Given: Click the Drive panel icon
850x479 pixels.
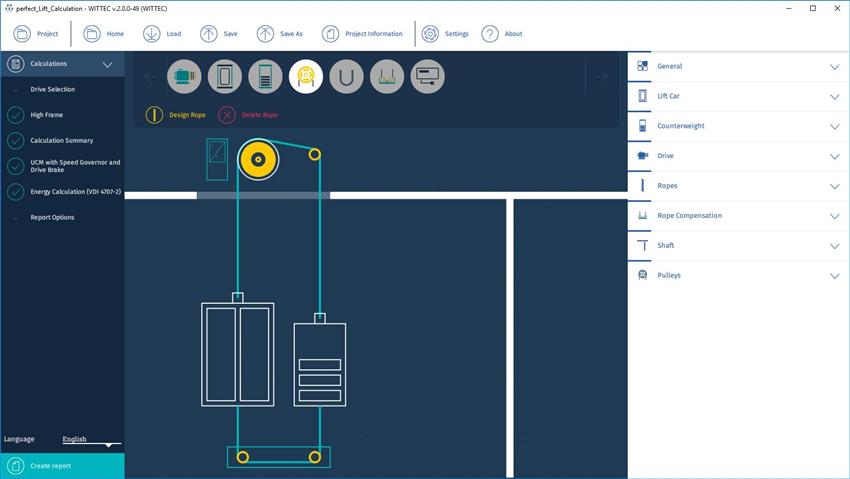Looking at the screenshot, I should (x=642, y=156).
